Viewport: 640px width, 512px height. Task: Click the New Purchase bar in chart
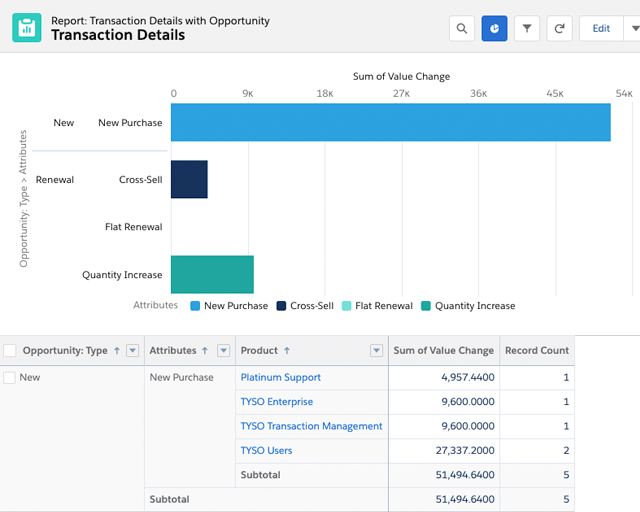coord(390,123)
